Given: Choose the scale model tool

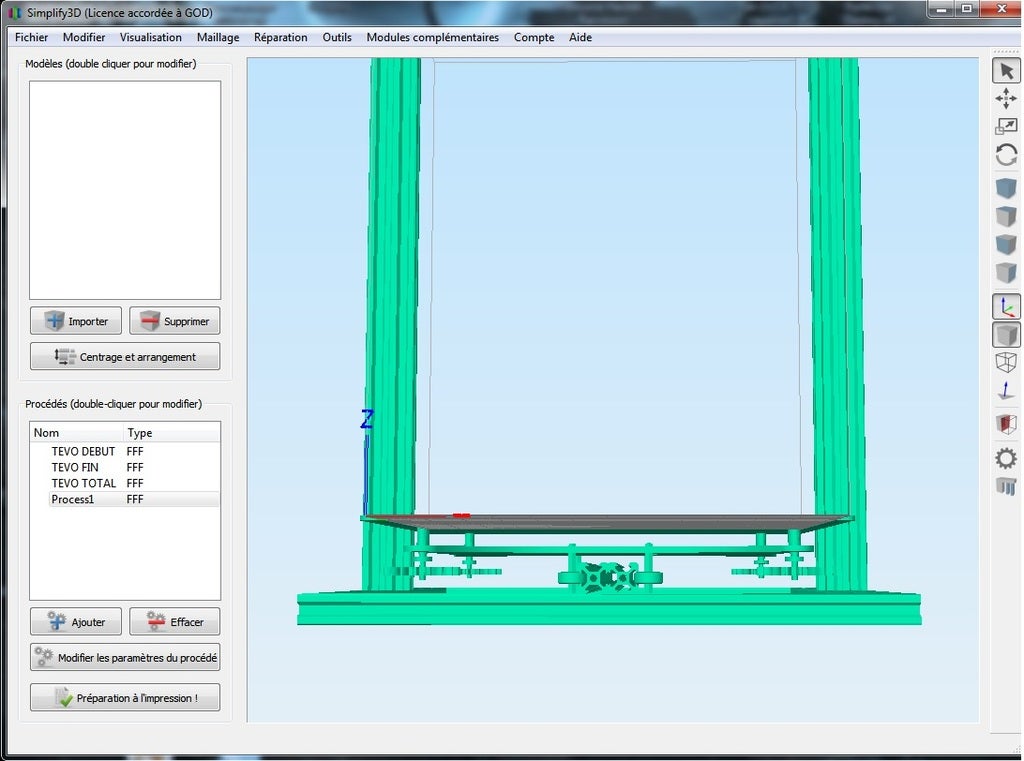Looking at the screenshot, I should coord(1006,126).
